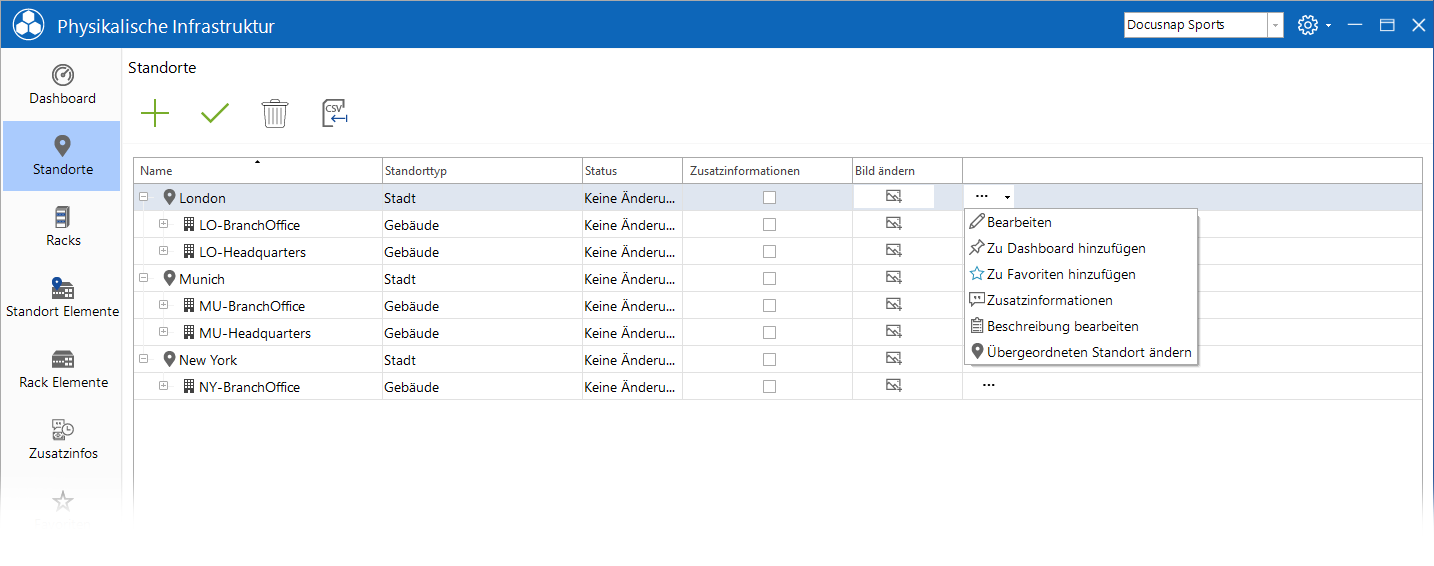
Task: Select Übergeordneten Standort ändern menu entry
Action: (x=1080, y=352)
